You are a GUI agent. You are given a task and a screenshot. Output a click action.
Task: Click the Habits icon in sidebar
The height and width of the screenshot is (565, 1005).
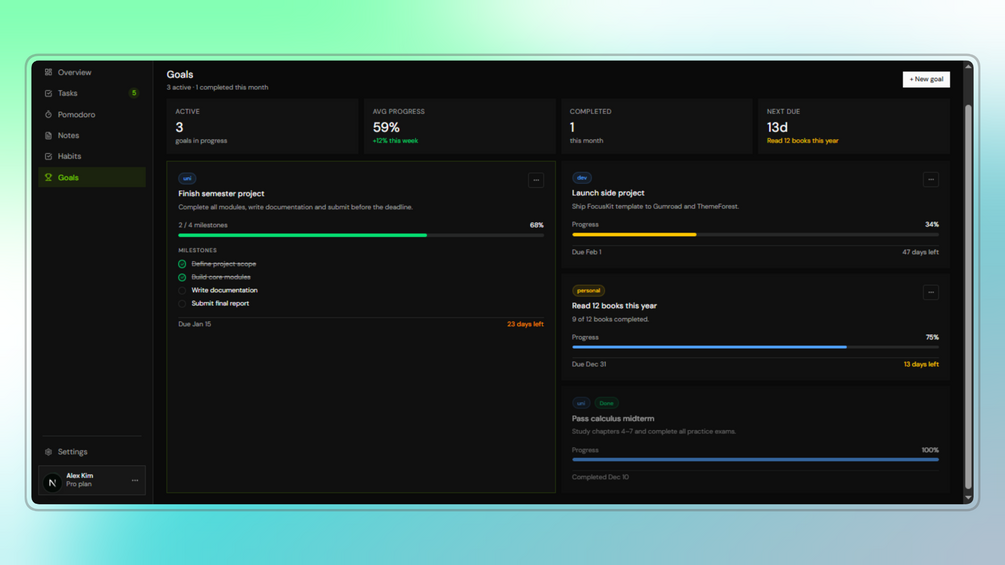point(49,156)
